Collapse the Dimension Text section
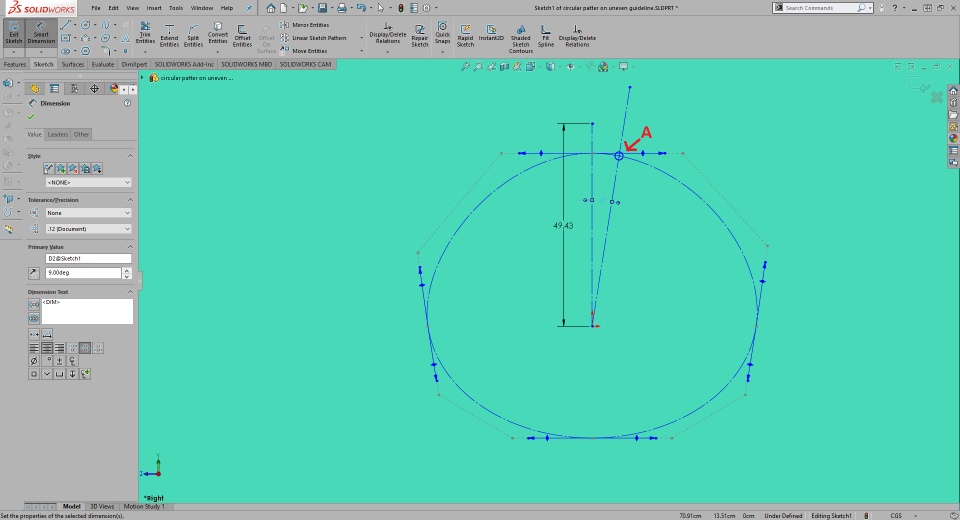This screenshot has width=960, height=520. pos(130,292)
